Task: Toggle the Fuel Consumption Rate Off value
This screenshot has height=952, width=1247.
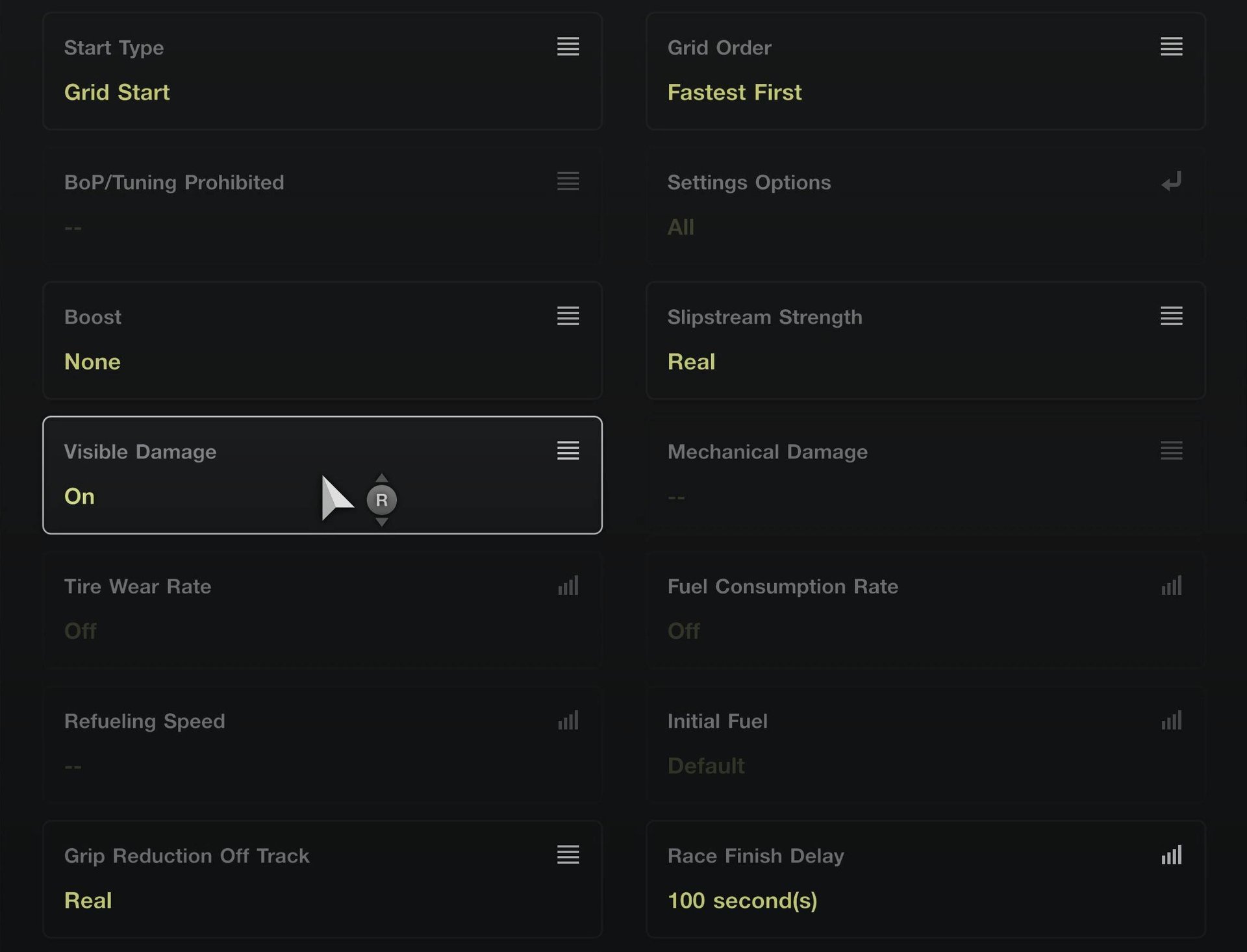Action: pyautogui.click(x=683, y=631)
